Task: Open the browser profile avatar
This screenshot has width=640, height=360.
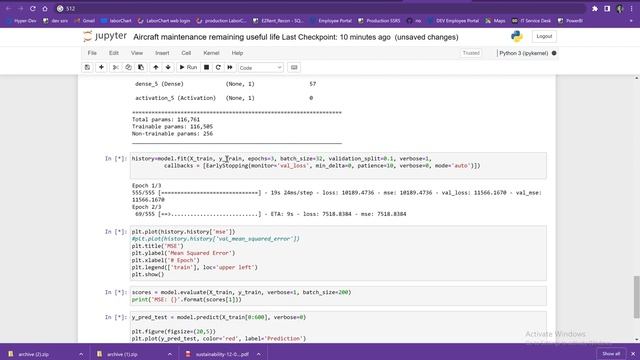Action: click(x=620, y=9)
